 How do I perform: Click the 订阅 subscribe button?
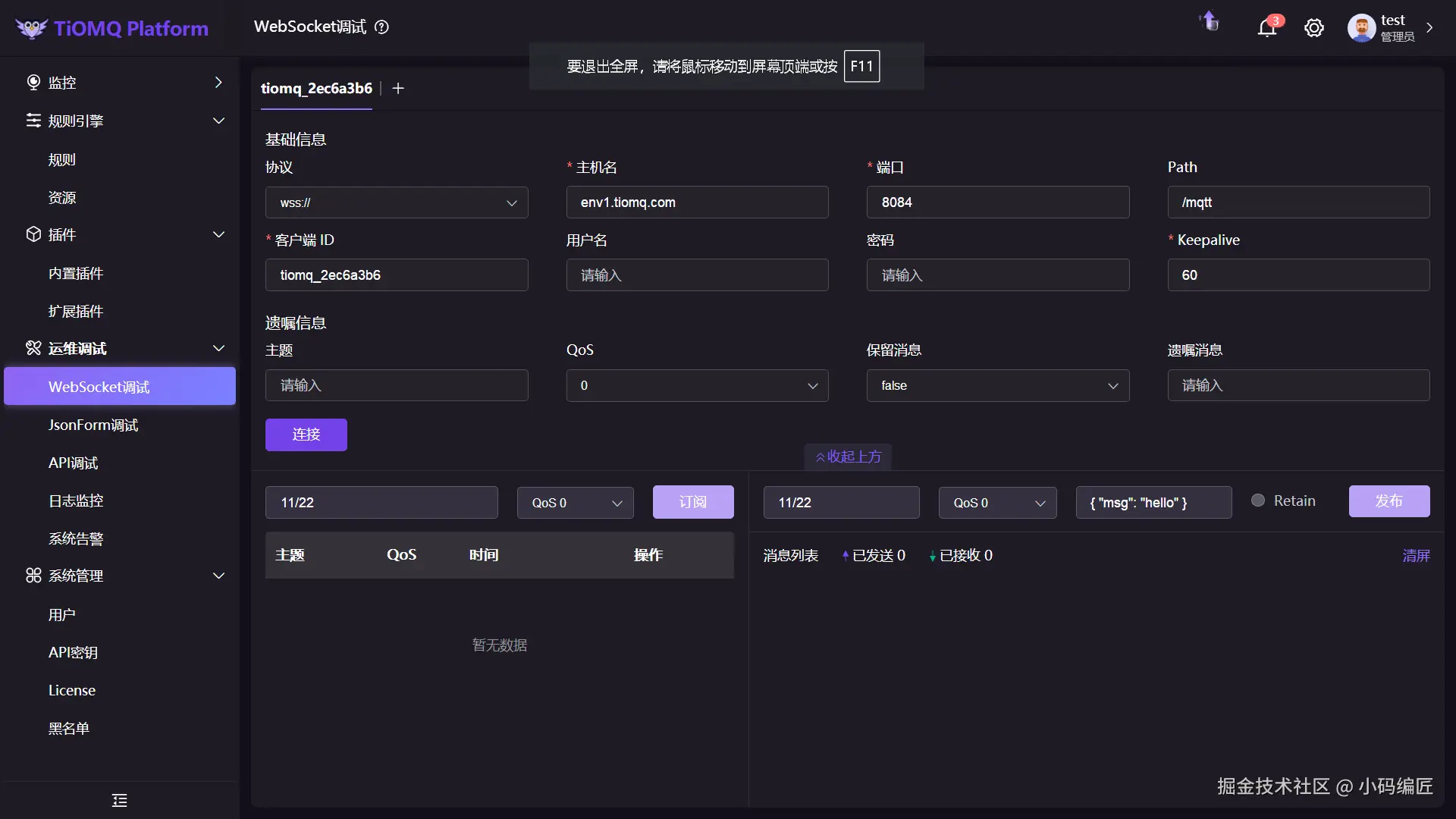(x=692, y=502)
